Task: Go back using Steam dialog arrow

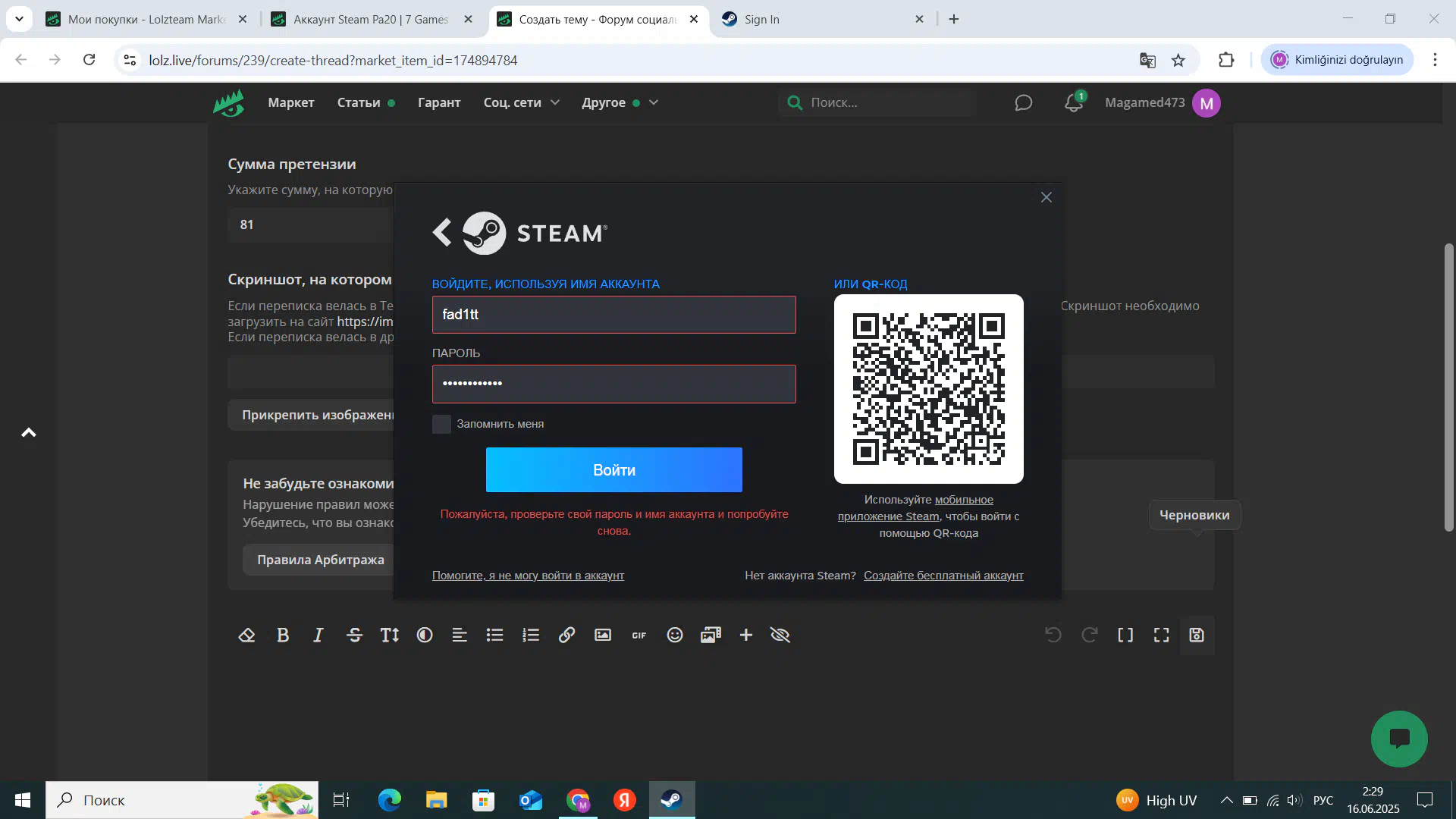Action: click(442, 233)
